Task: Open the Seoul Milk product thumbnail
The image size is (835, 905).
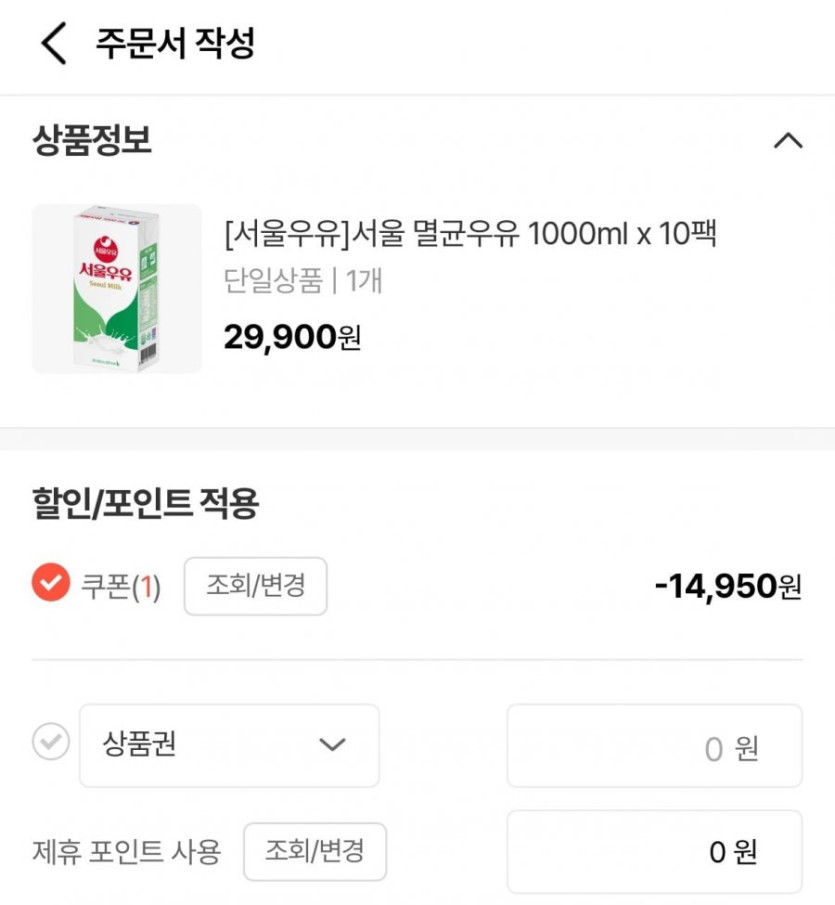Action: [117, 289]
